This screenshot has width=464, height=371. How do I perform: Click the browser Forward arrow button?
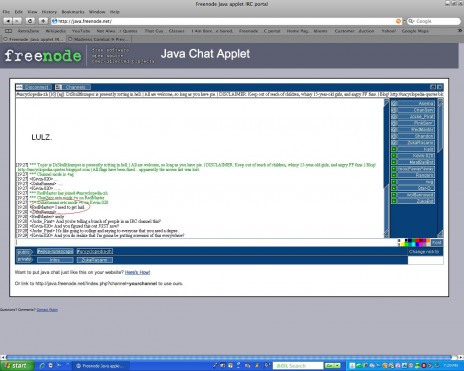coord(17,21)
